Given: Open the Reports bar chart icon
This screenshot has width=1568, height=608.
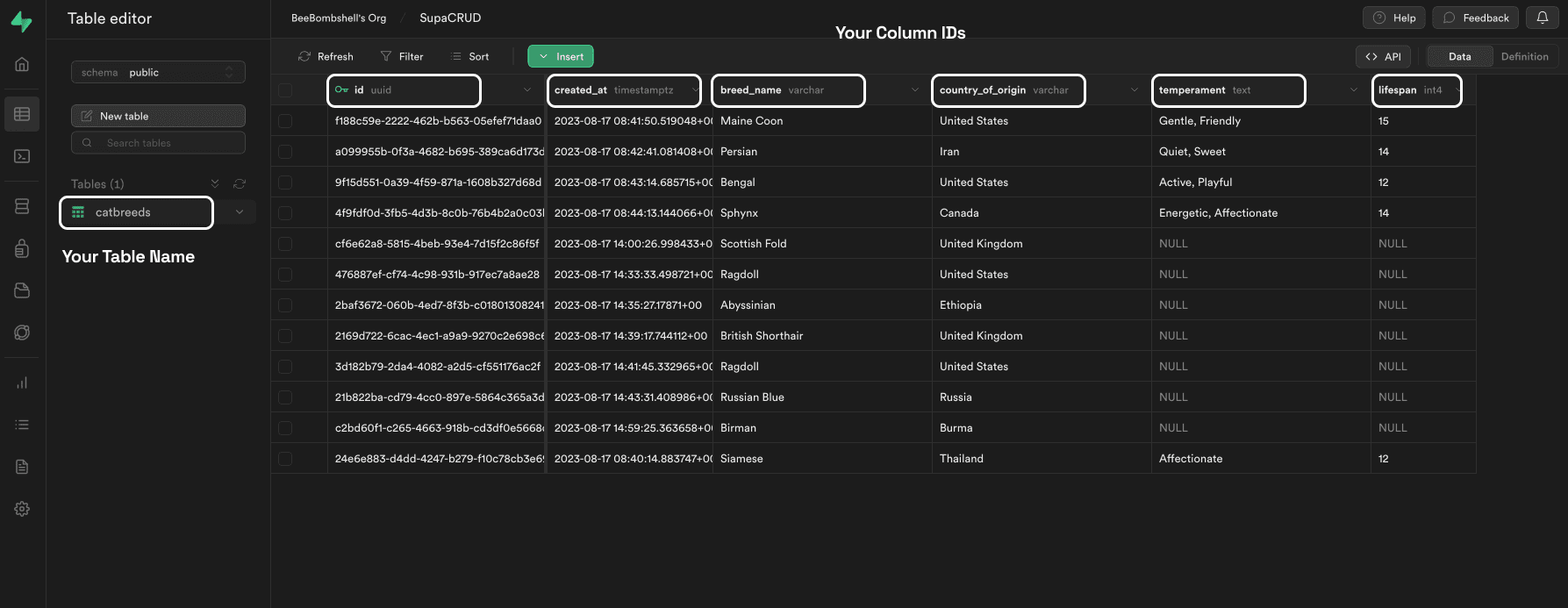Looking at the screenshot, I should pos(22,383).
